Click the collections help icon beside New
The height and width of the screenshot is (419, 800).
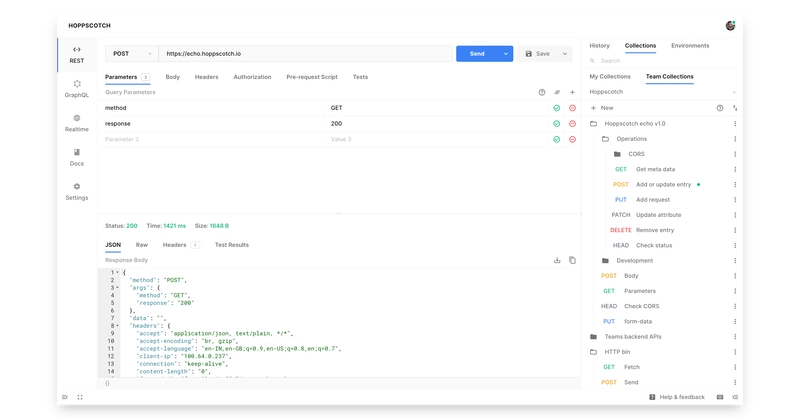720,108
